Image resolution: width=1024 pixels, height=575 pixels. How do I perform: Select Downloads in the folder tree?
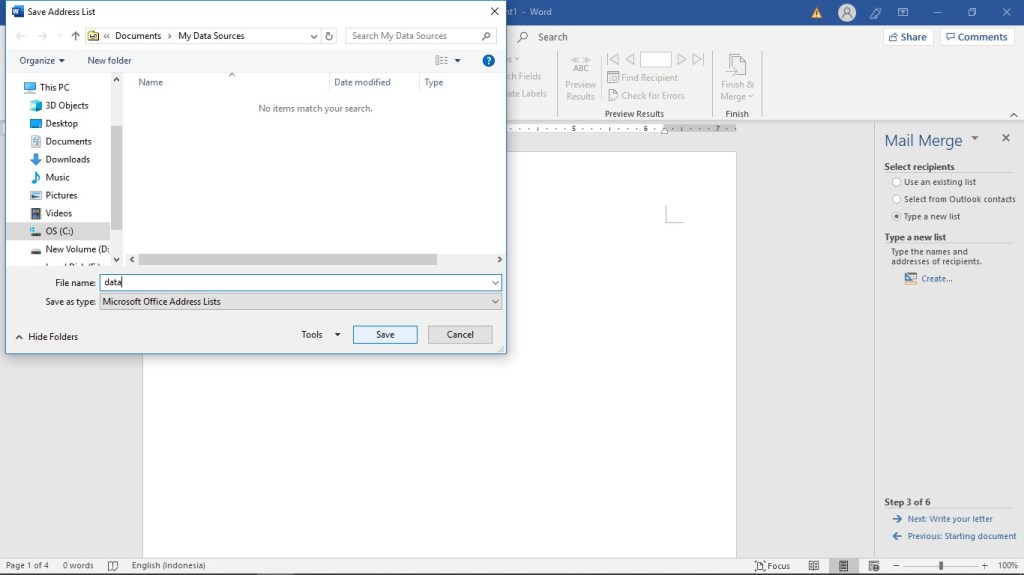[x=67, y=160]
